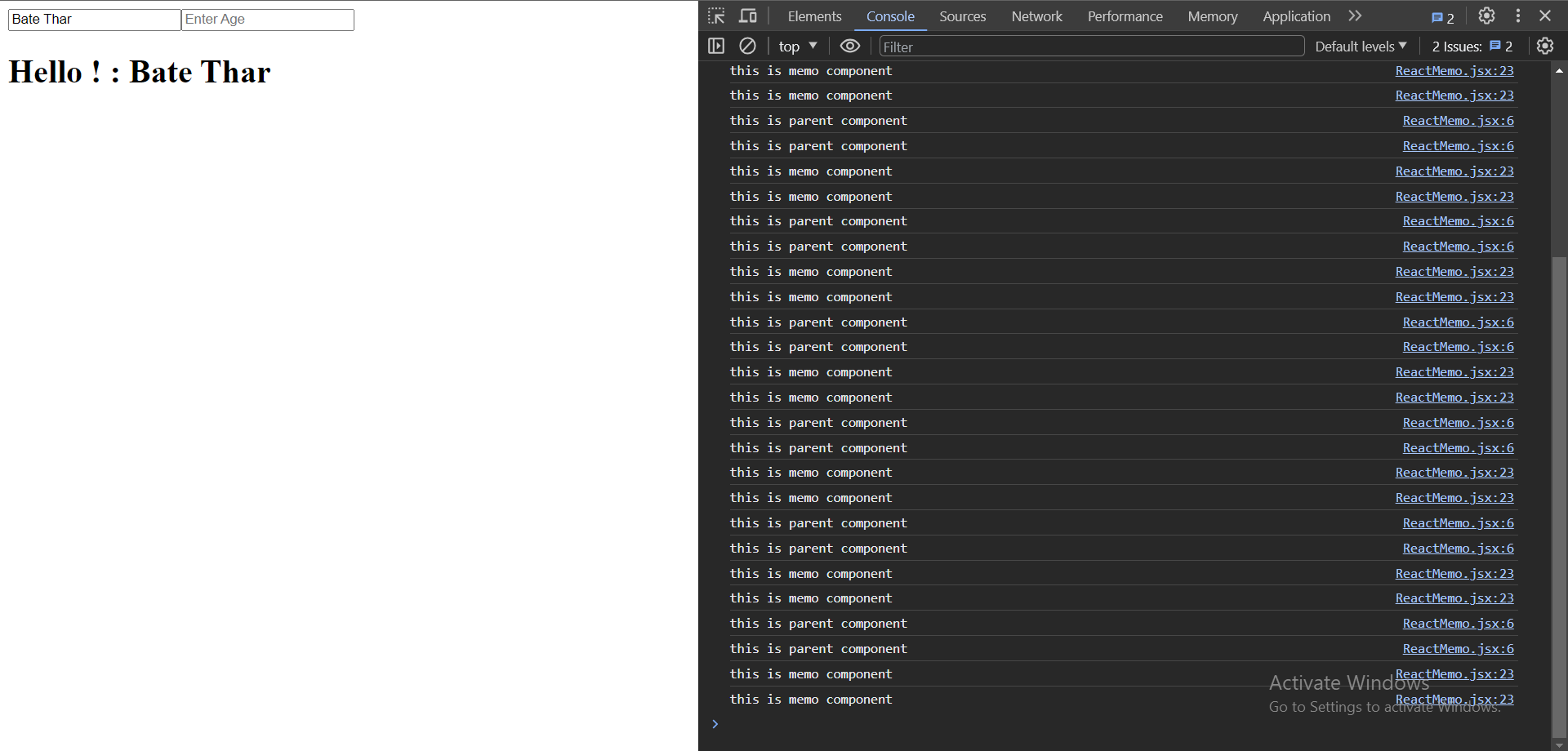
Task: Click the console vertical scrollbar thumb
Action: pos(1559,490)
